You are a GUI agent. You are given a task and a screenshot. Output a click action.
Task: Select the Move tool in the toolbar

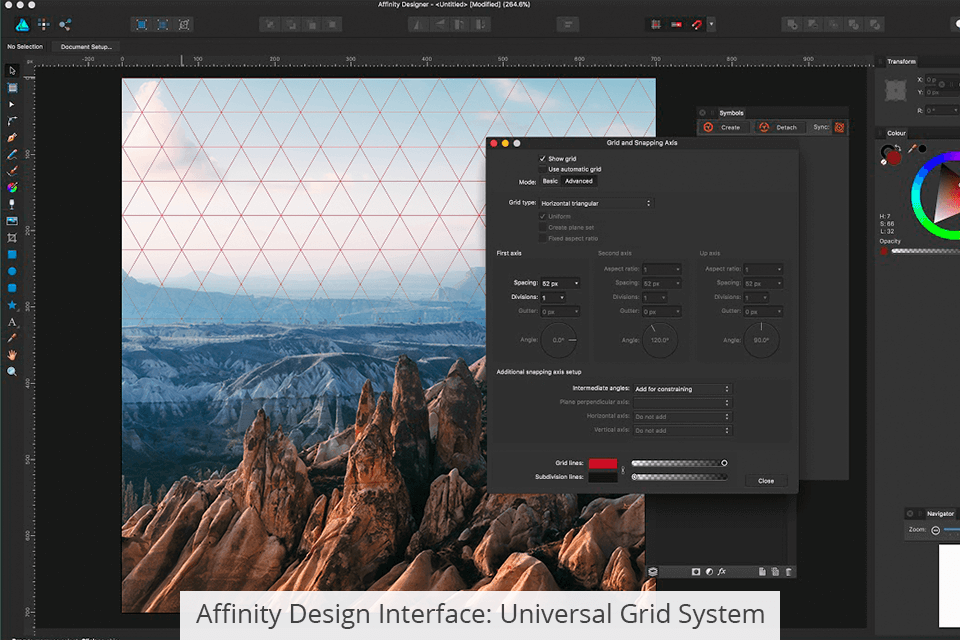(12, 70)
